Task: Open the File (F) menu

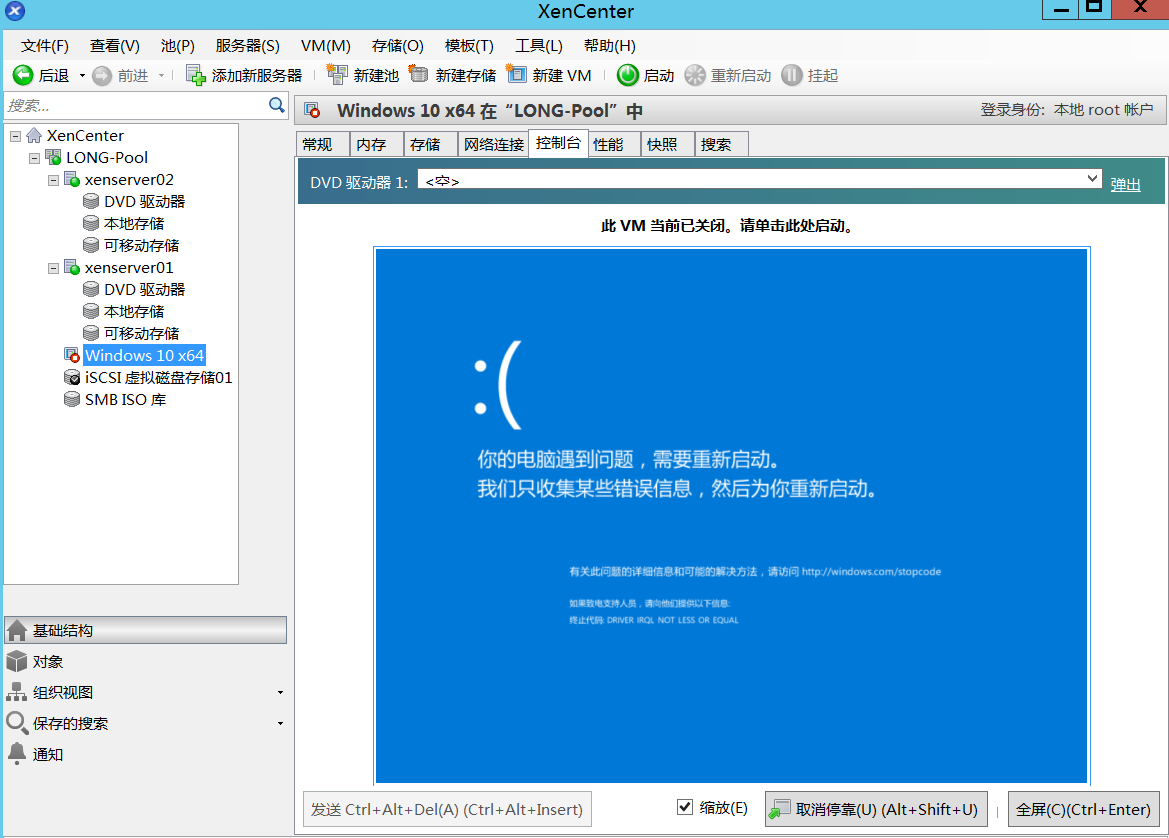Action: click(x=44, y=46)
